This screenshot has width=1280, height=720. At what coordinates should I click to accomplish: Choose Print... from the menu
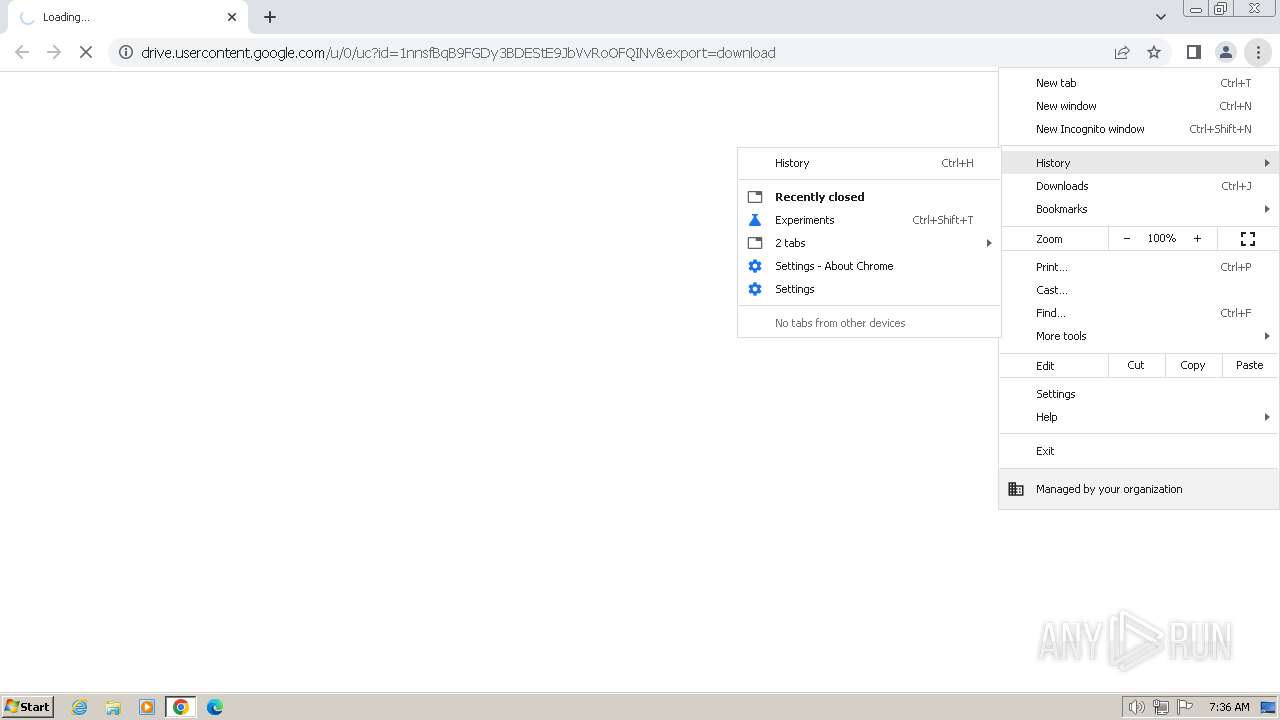point(1139,267)
